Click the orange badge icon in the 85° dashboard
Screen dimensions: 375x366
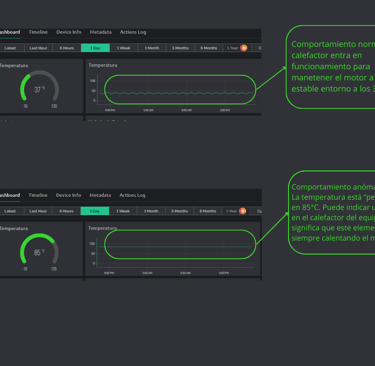click(x=243, y=211)
